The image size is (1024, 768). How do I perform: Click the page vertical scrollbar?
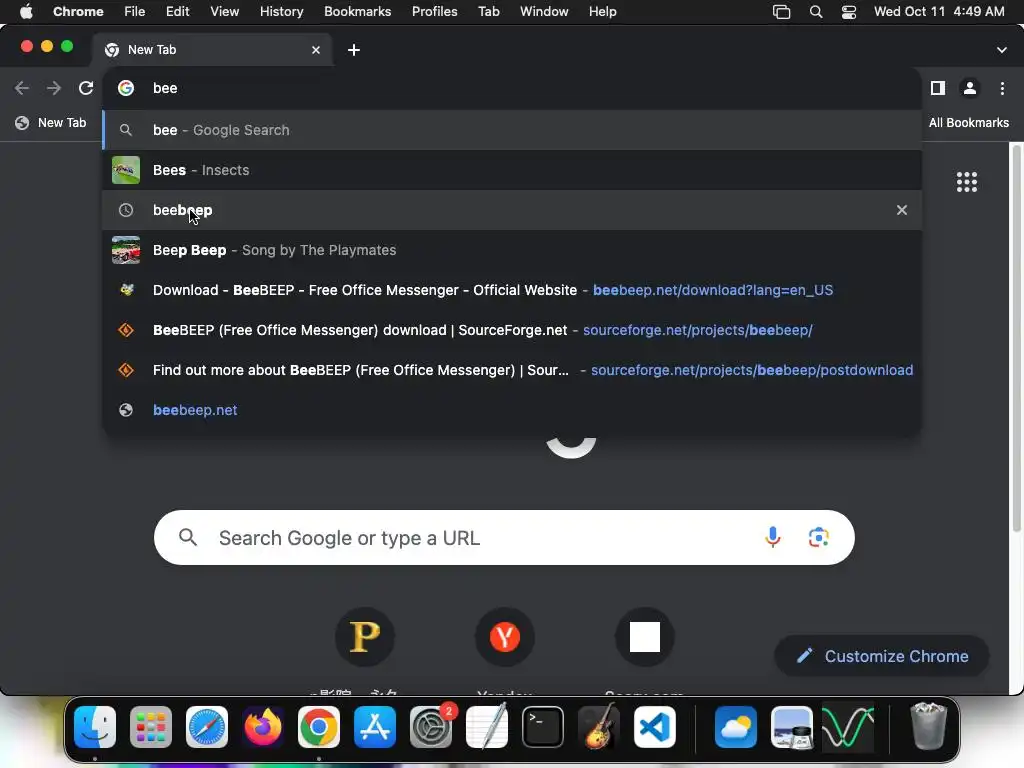pyautogui.click(x=1016, y=340)
